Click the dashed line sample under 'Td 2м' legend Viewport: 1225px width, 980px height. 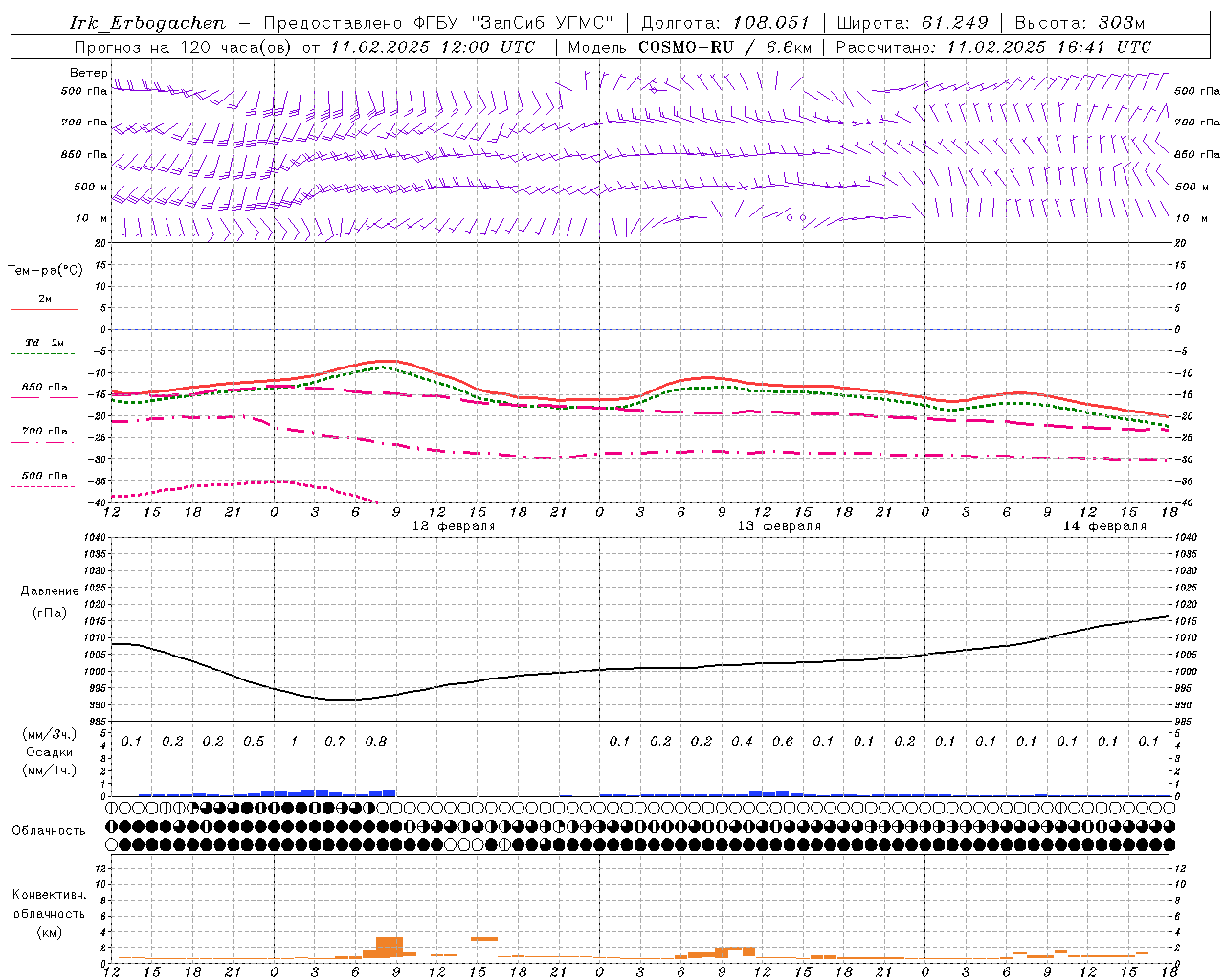[44, 354]
